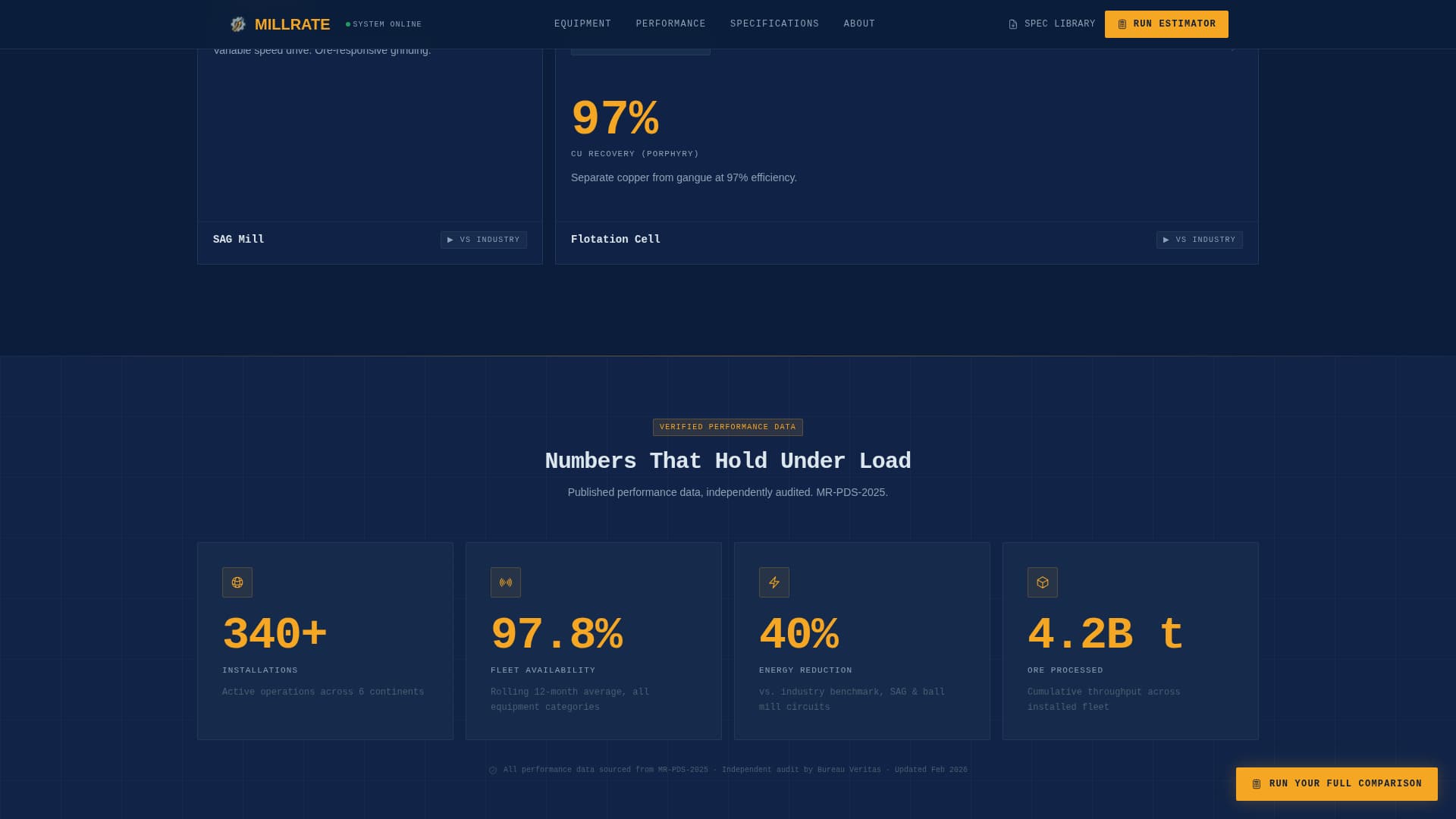
Task: Click the 97% CU recovery figure
Action: [615, 120]
